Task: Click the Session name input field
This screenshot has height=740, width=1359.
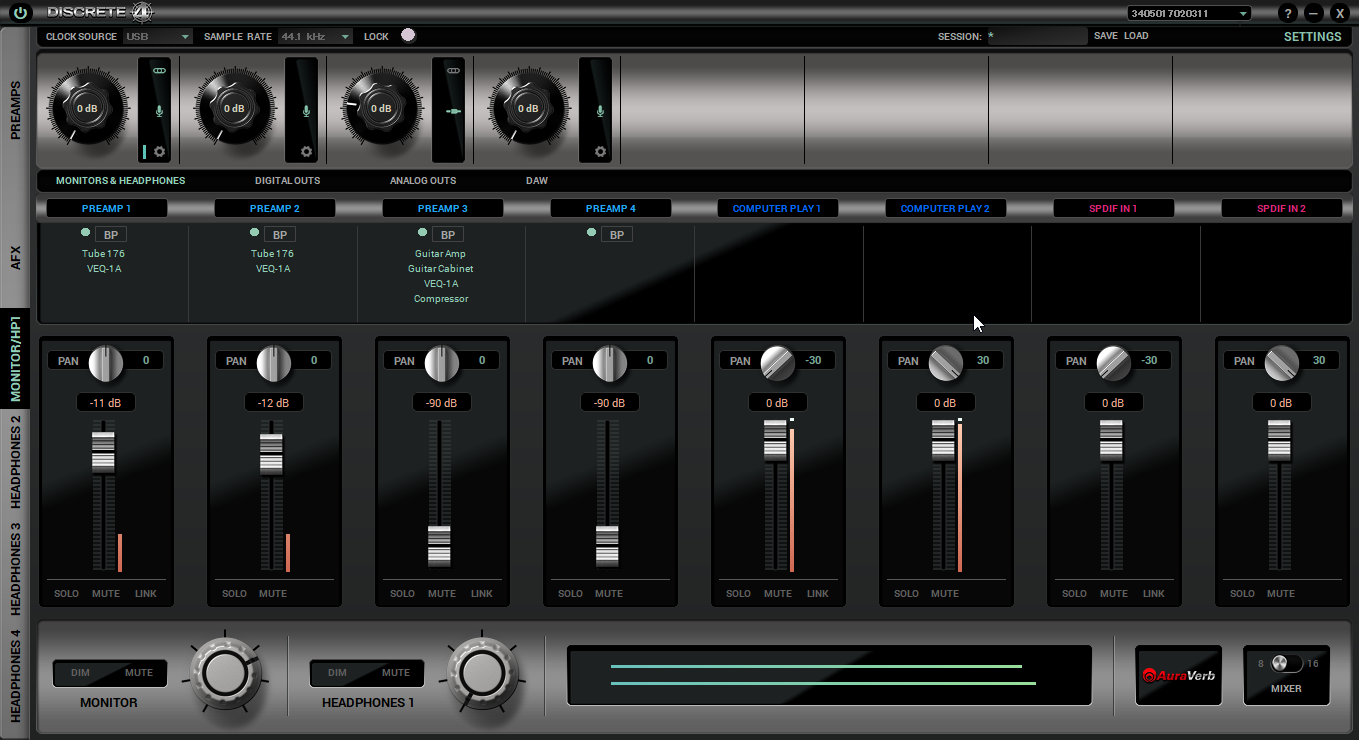Action: (x=1036, y=36)
